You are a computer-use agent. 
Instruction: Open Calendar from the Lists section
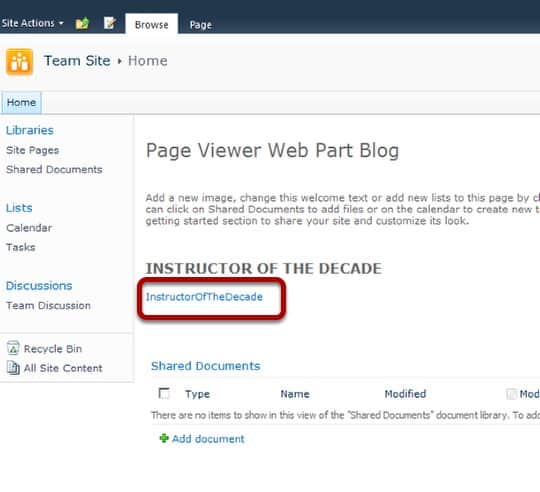coord(29,228)
